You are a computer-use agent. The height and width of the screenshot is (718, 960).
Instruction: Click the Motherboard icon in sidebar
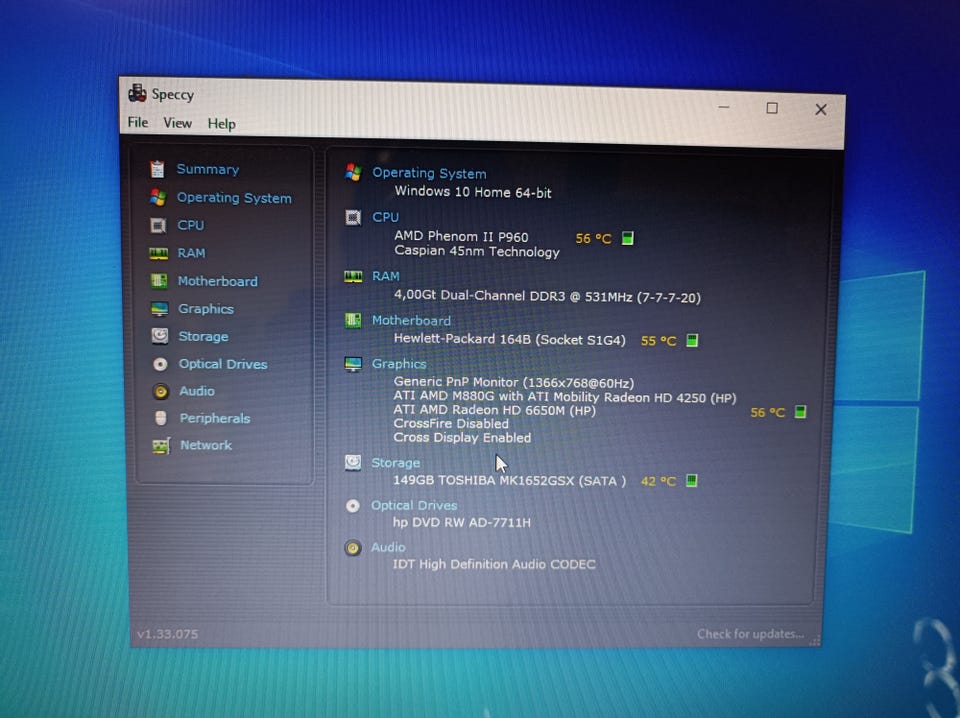pos(159,280)
